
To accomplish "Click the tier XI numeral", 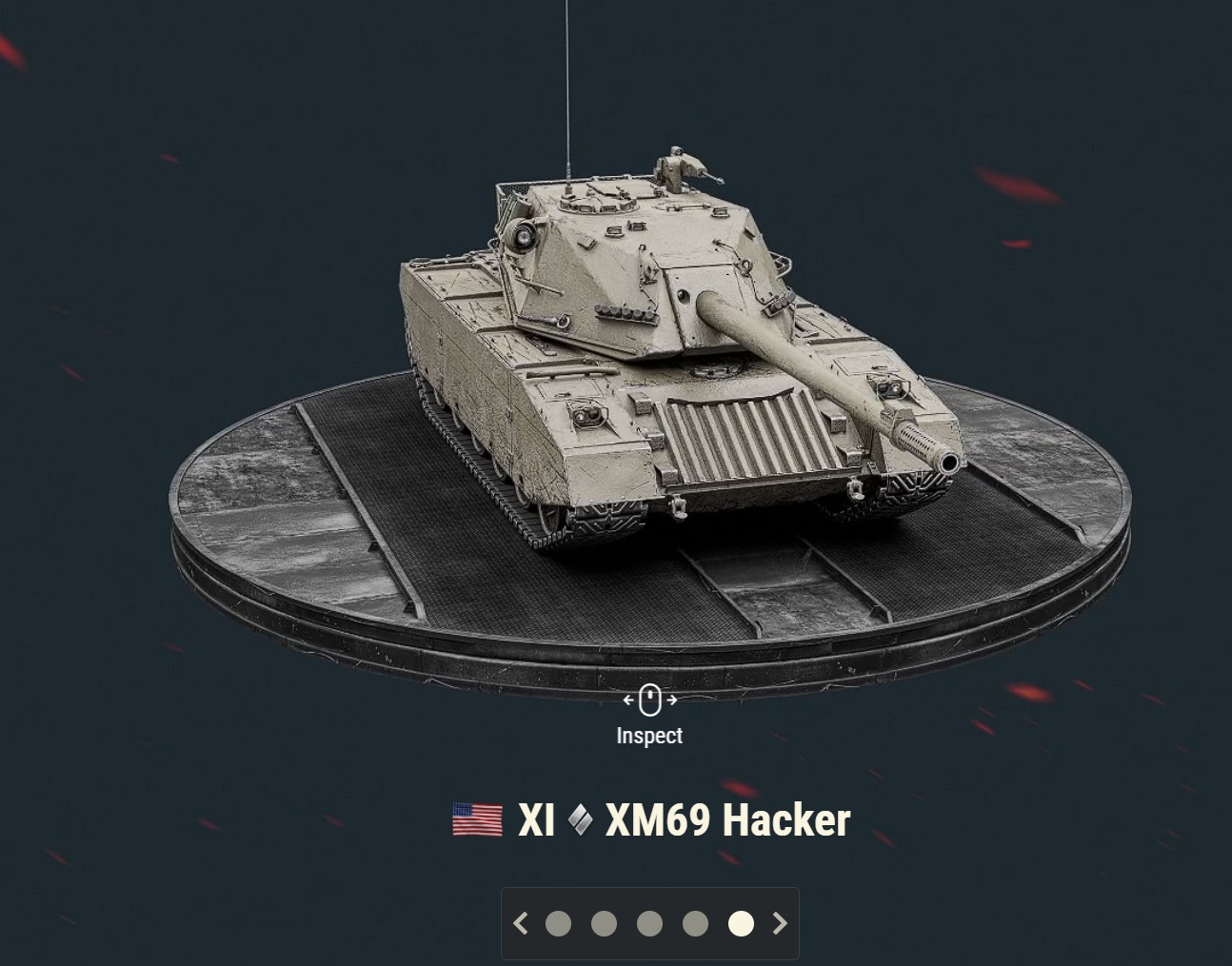I will (536, 819).
